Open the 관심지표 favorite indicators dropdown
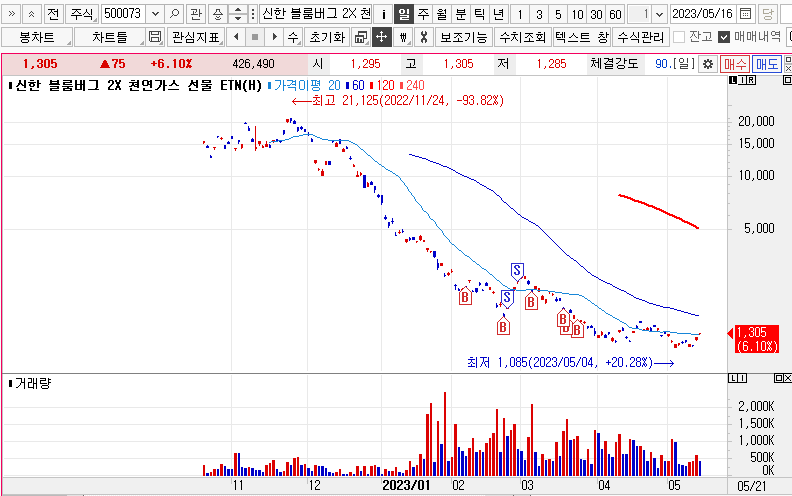The height and width of the screenshot is (496, 792). pyautogui.click(x=196, y=37)
